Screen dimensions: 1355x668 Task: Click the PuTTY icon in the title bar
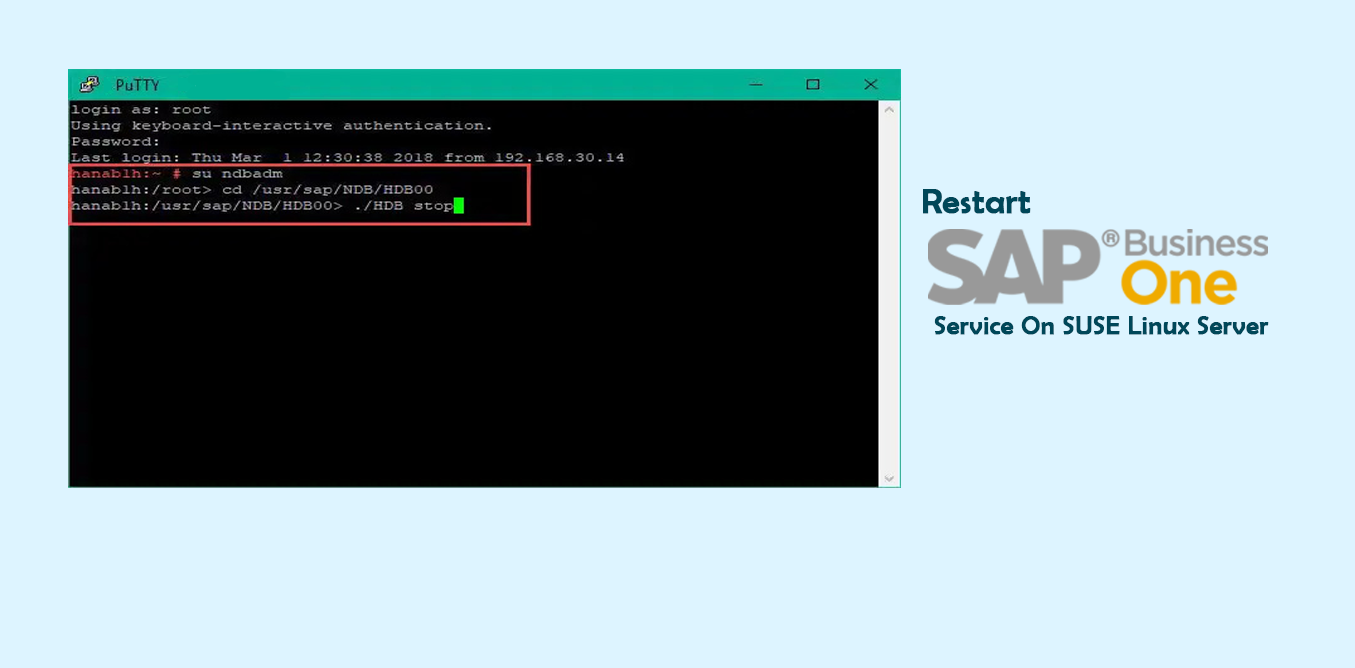(x=90, y=85)
